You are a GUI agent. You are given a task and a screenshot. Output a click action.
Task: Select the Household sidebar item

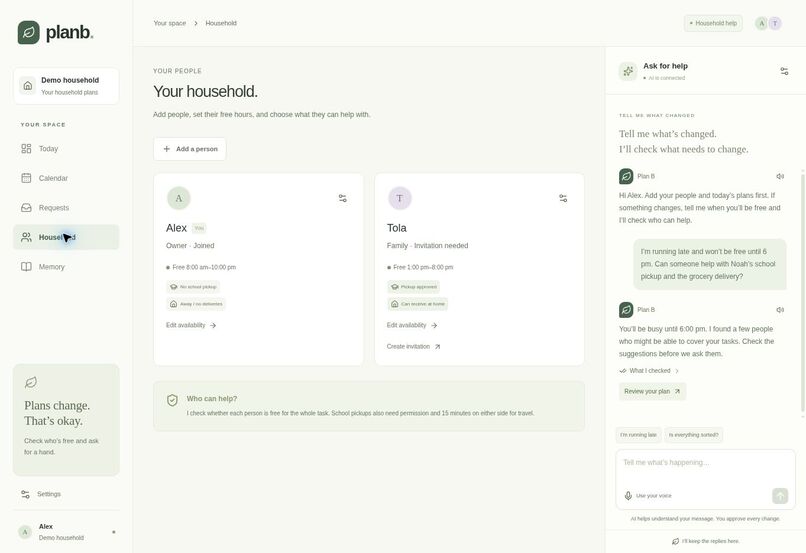tap(66, 237)
